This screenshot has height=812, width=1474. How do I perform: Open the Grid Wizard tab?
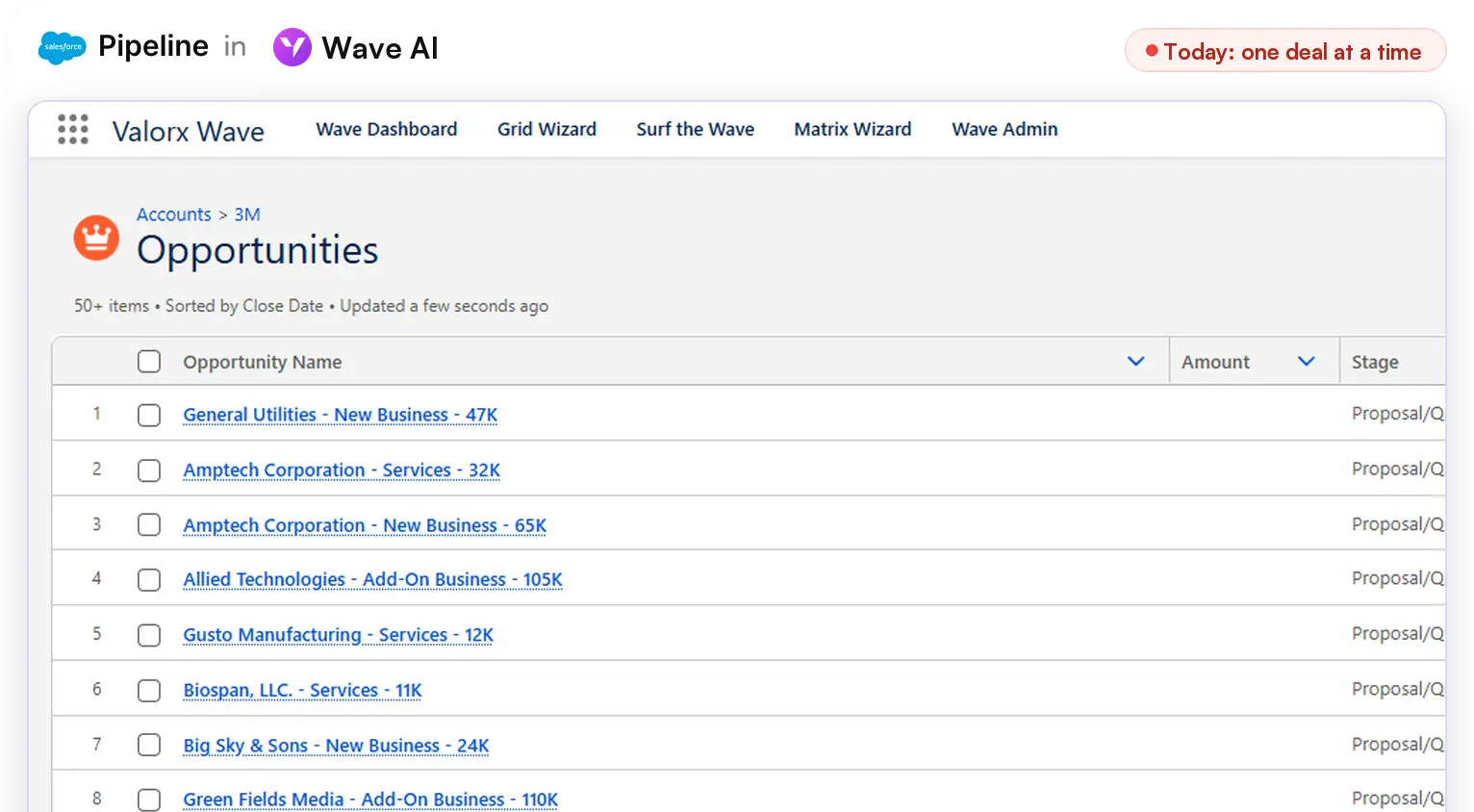pyautogui.click(x=546, y=129)
